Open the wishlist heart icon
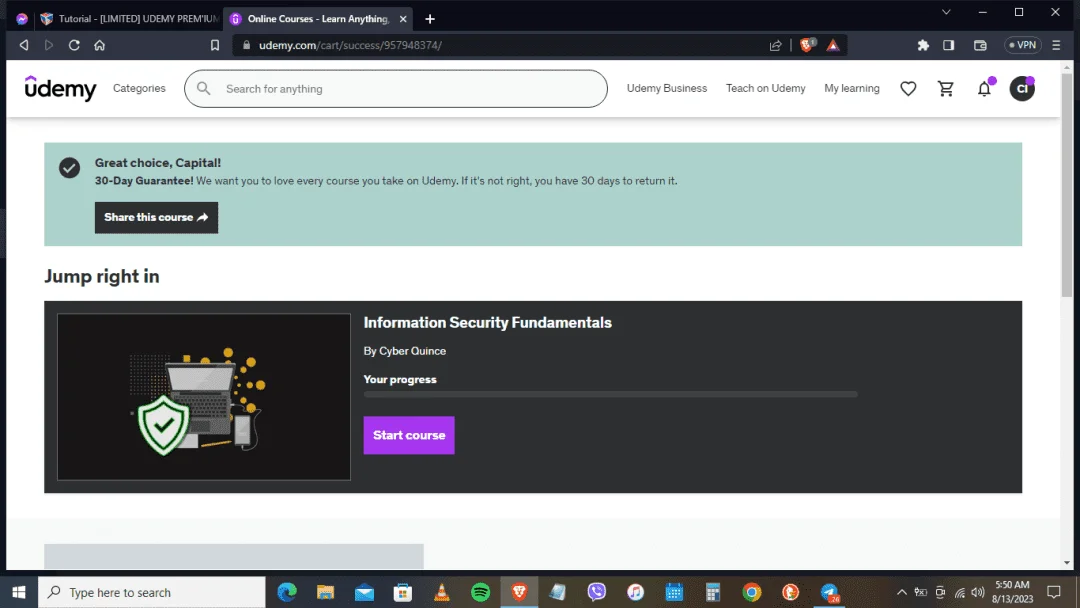 (908, 88)
